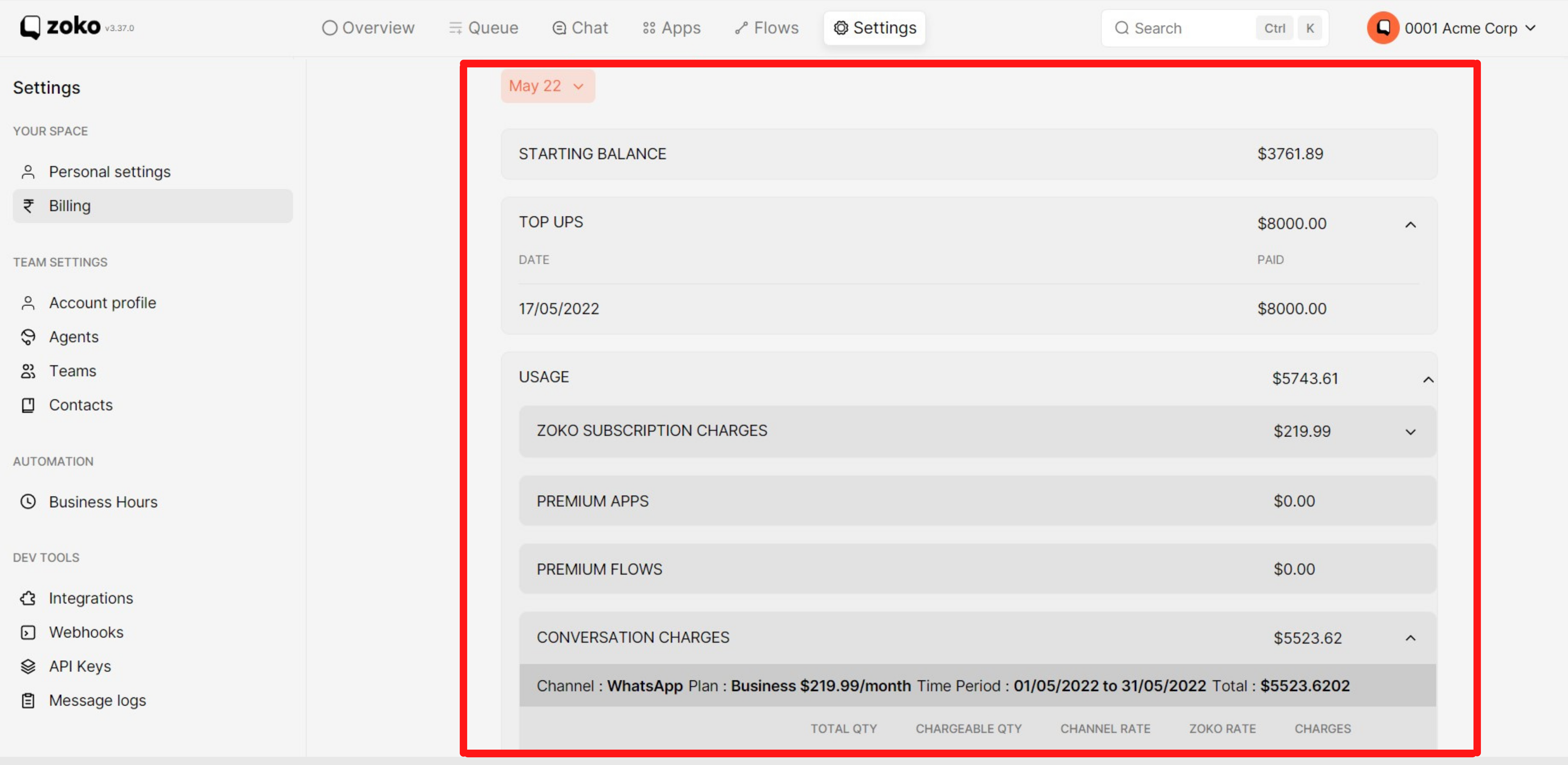Click the Zoko logo icon
The width and height of the screenshot is (1568, 765).
(x=30, y=27)
